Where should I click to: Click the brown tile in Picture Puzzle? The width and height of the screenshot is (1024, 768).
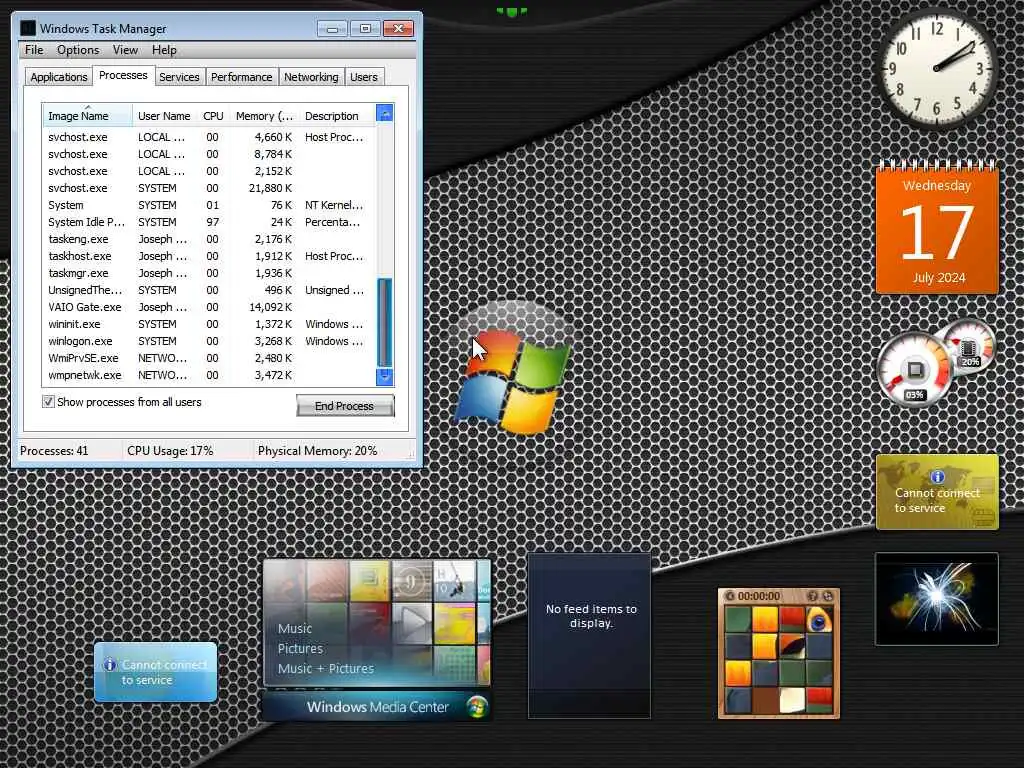click(765, 700)
